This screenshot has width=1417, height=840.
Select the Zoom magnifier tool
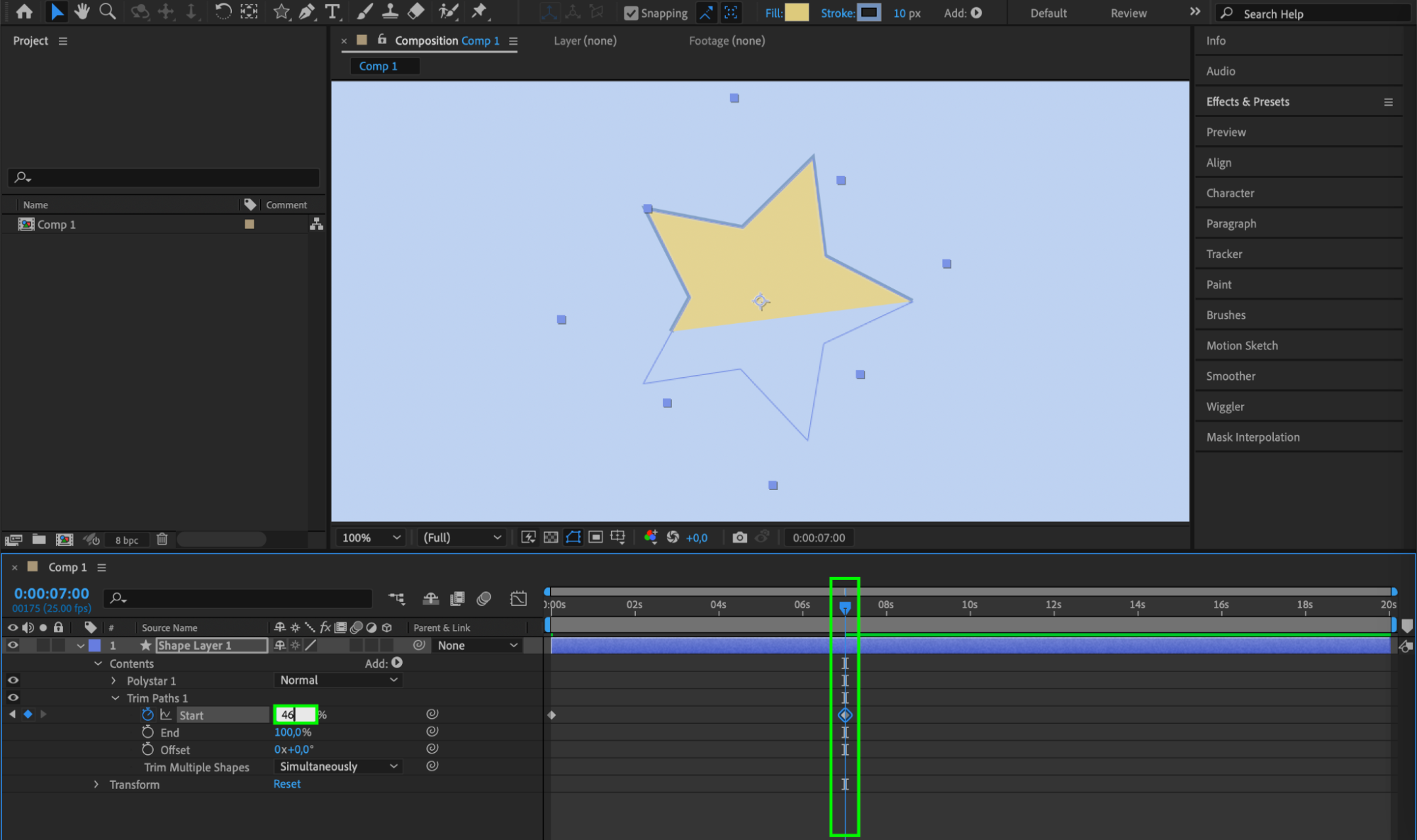tap(108, 11)
